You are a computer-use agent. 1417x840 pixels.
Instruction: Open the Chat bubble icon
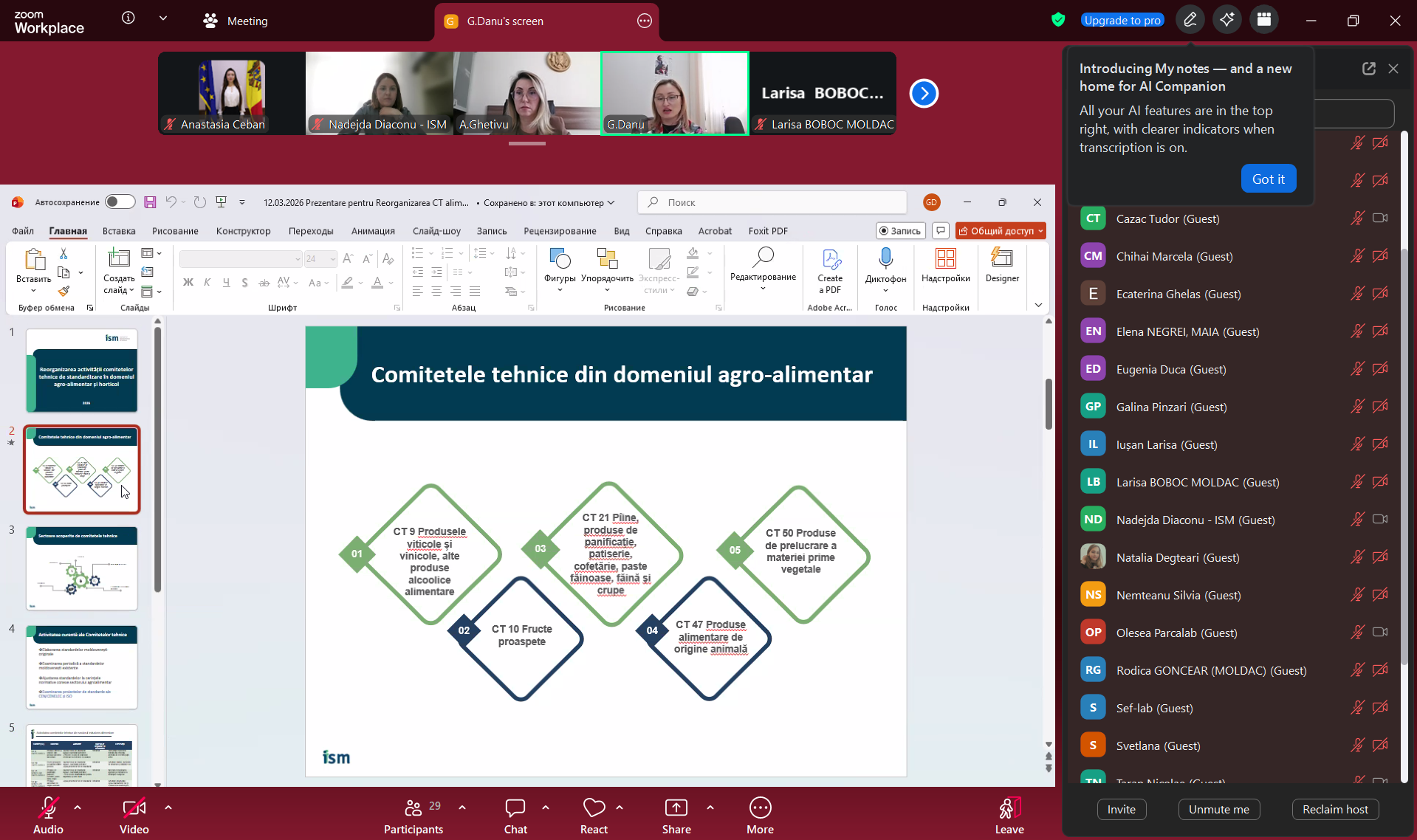tap(515, 808)
